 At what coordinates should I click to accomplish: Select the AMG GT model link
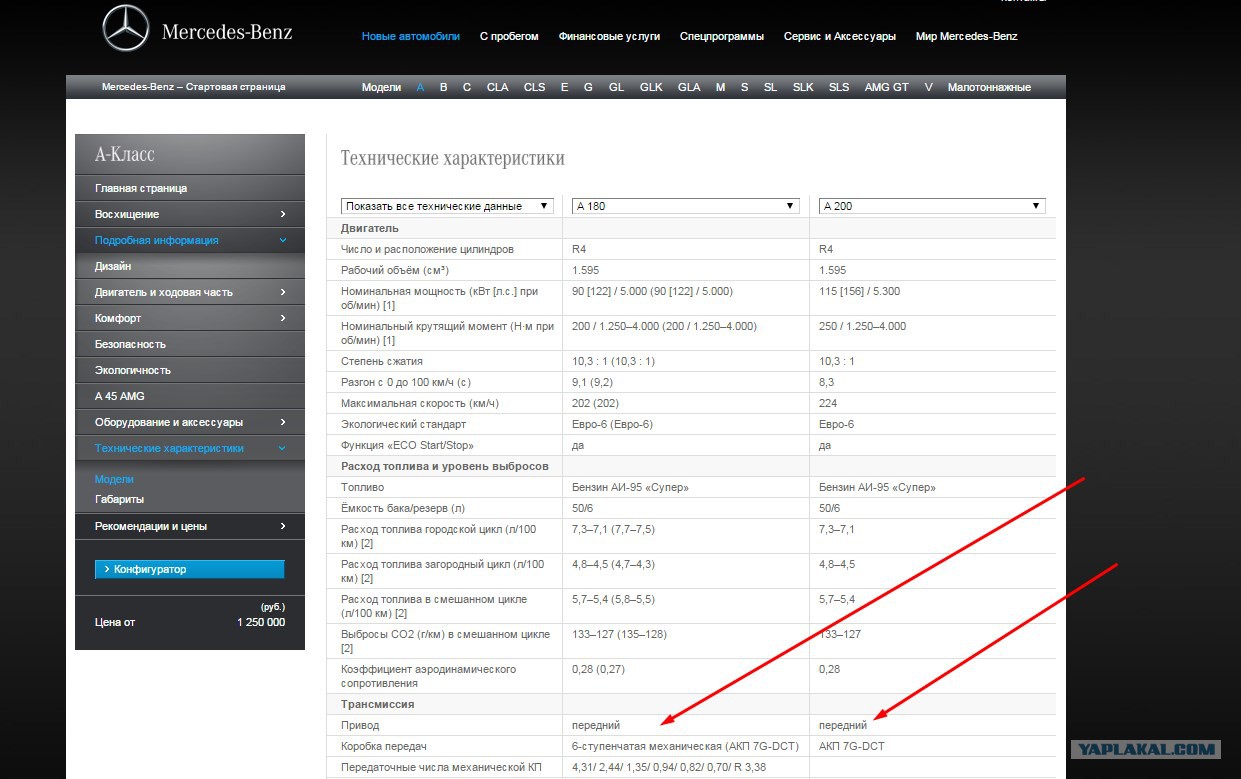coord(886,87)
